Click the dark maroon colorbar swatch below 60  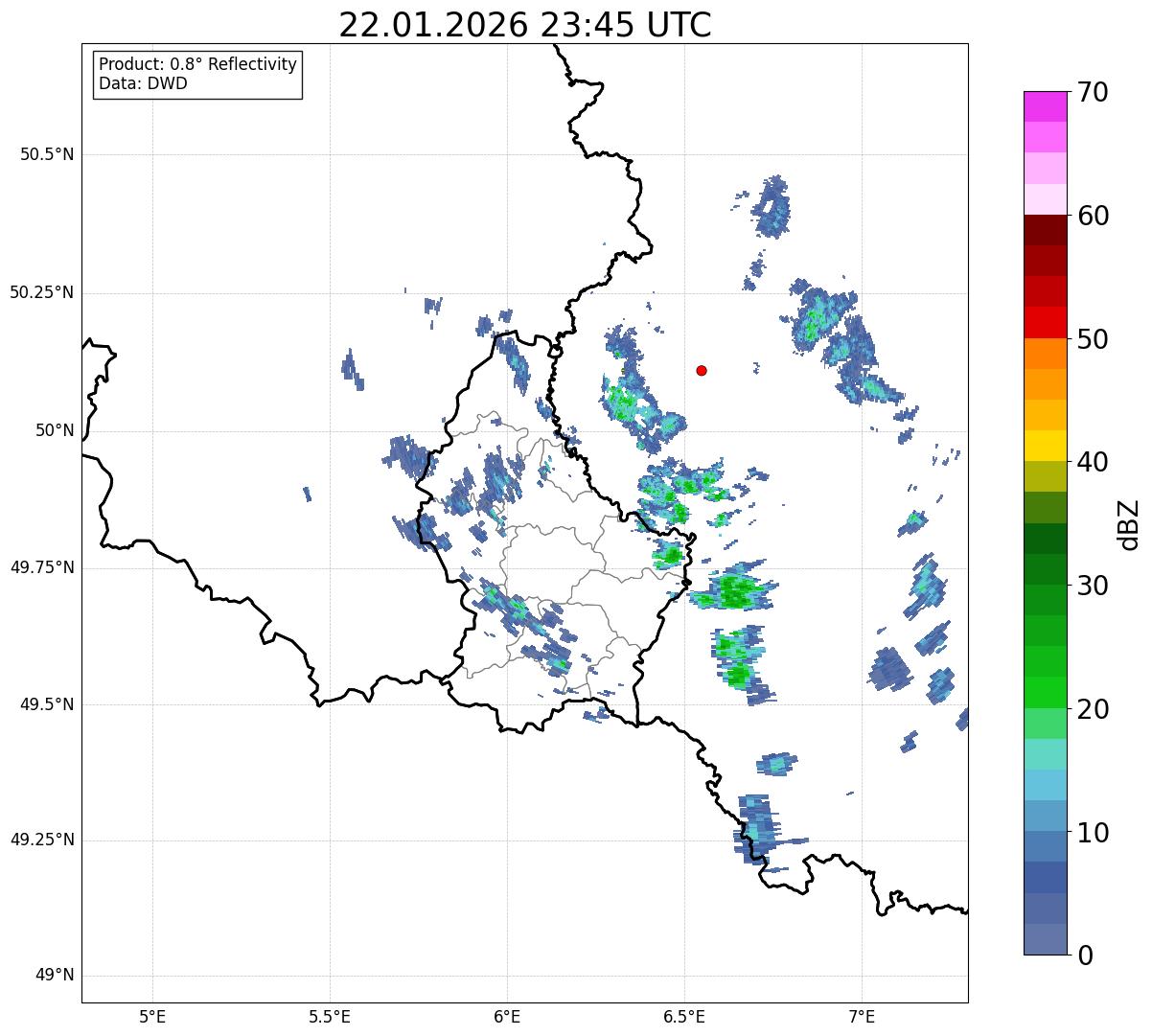(1045, 230)
